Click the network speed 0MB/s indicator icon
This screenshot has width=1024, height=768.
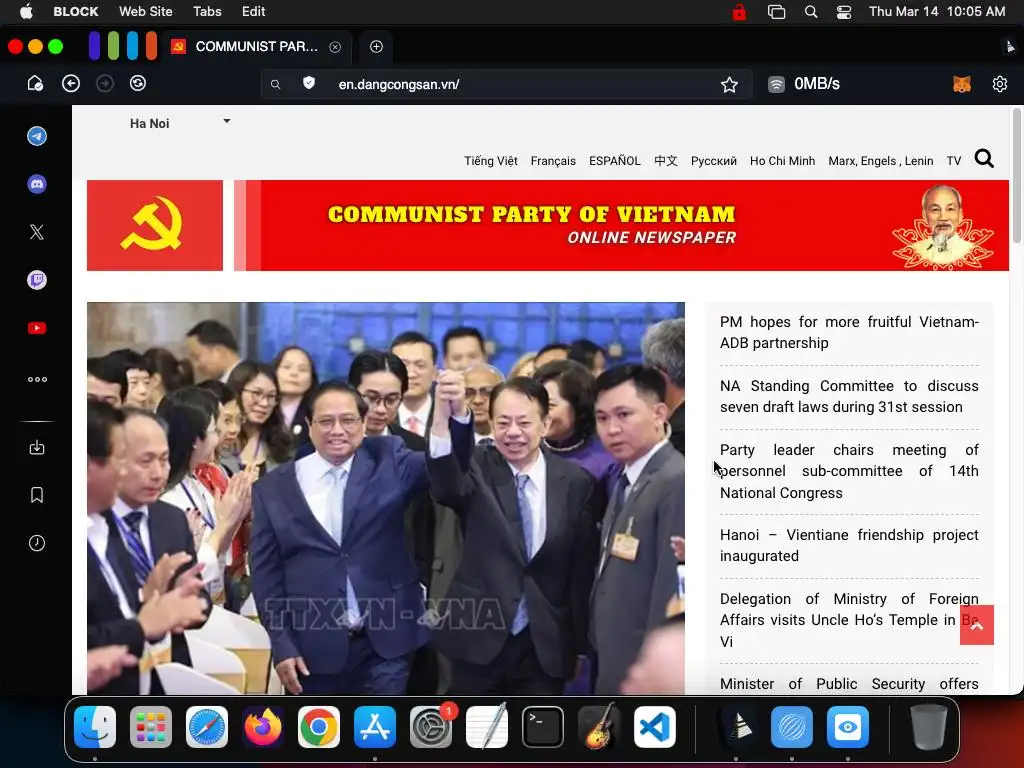776,84
